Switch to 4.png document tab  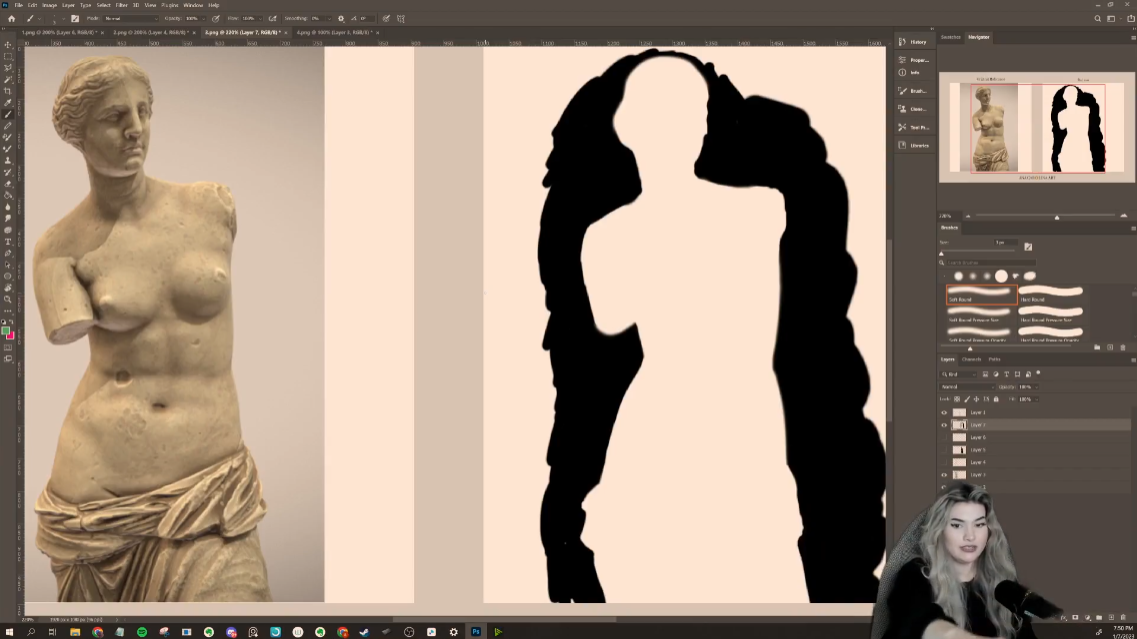(334, 33)
